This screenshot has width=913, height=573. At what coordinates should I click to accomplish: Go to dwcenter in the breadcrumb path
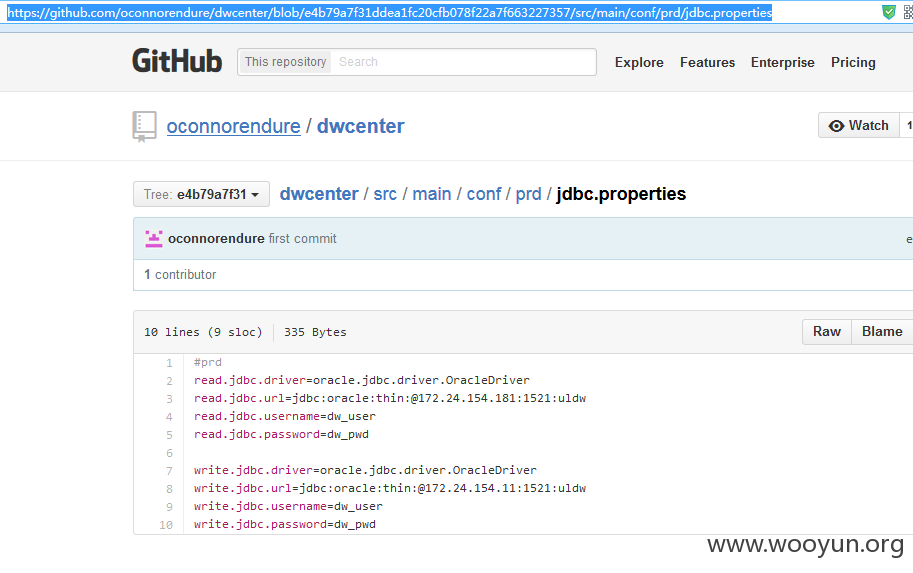click(319, 194)
